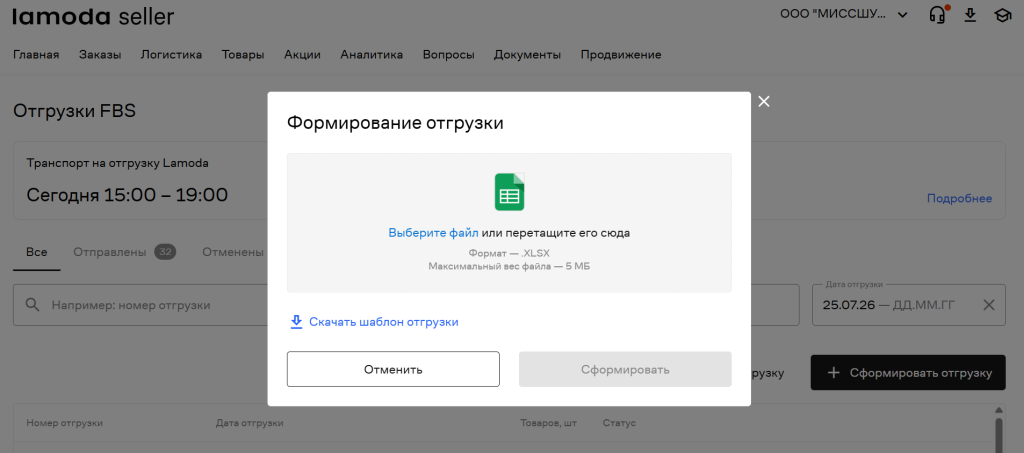Click the black Сформировать отгрузку button
The image size is (1024, 453).
coord(908,373)
